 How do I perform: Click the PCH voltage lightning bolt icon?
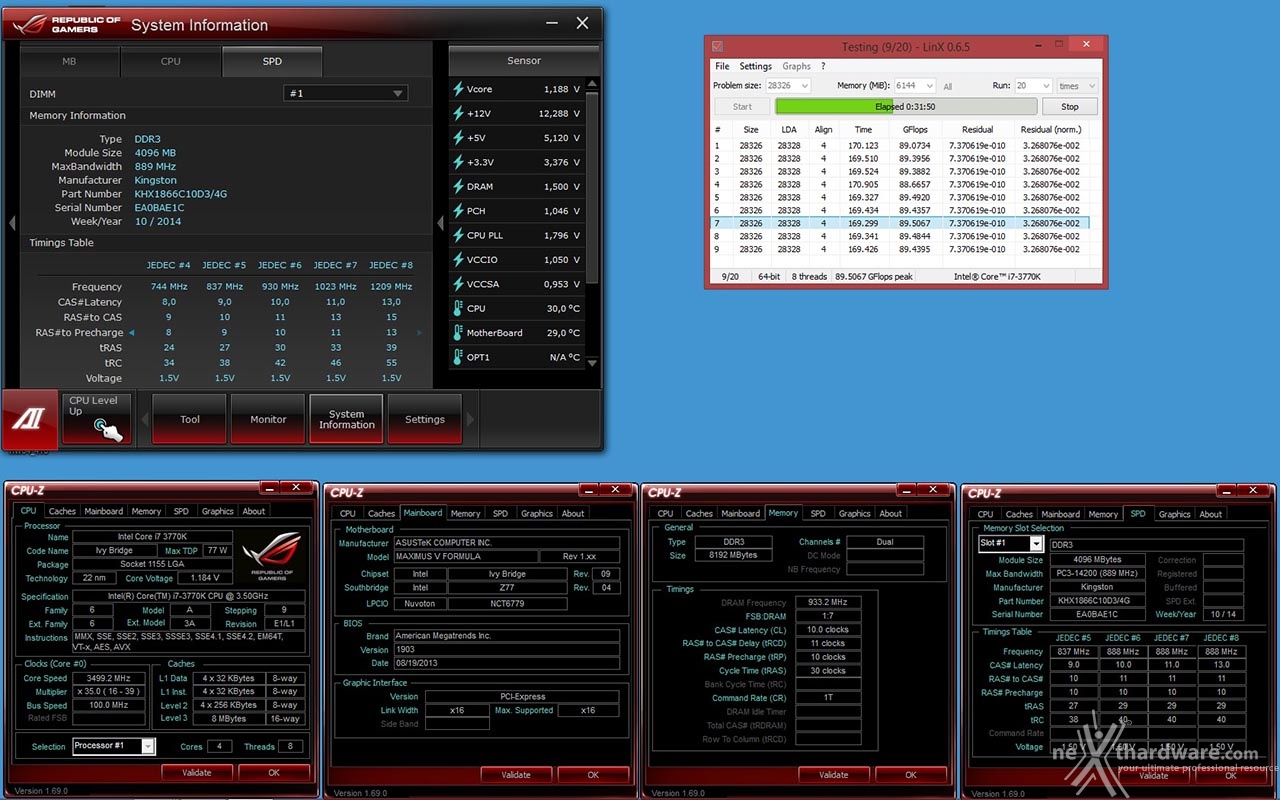tap(458, 211)
